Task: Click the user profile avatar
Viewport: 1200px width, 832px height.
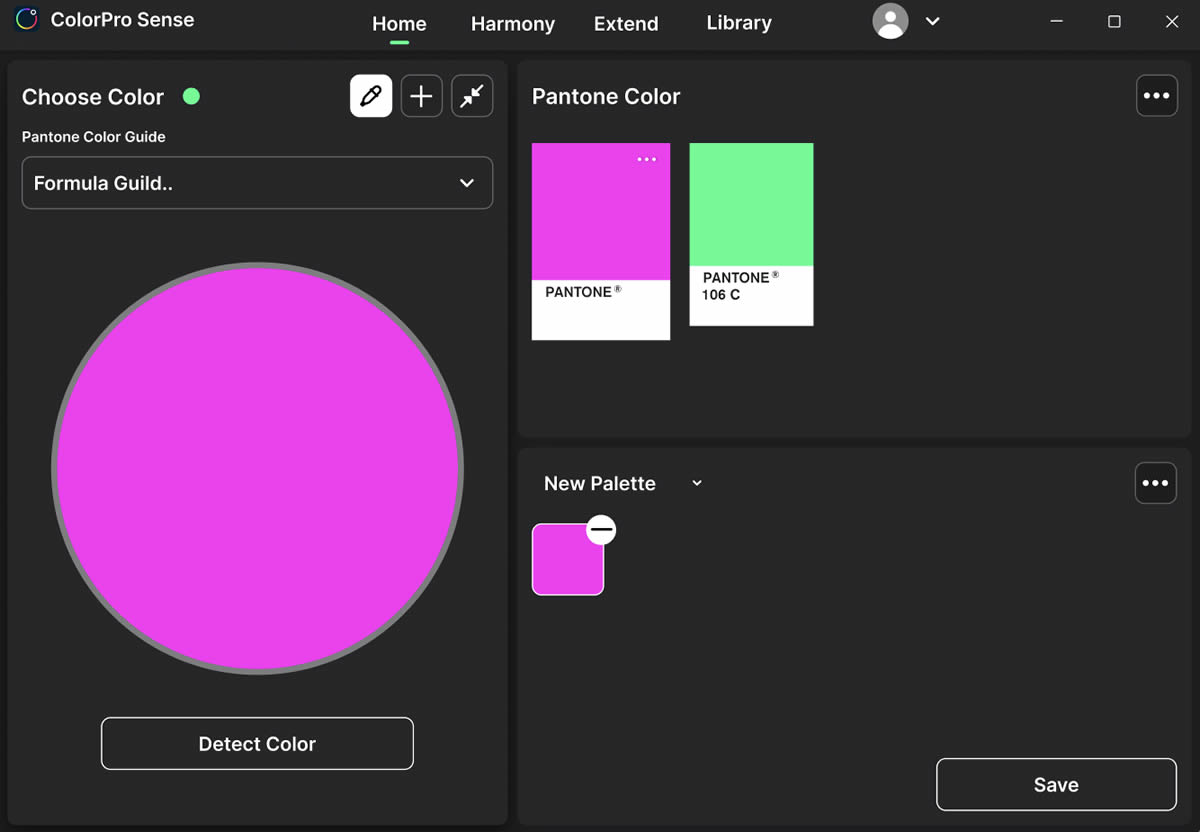Action: pyautogui.click(x=890, y=21)
